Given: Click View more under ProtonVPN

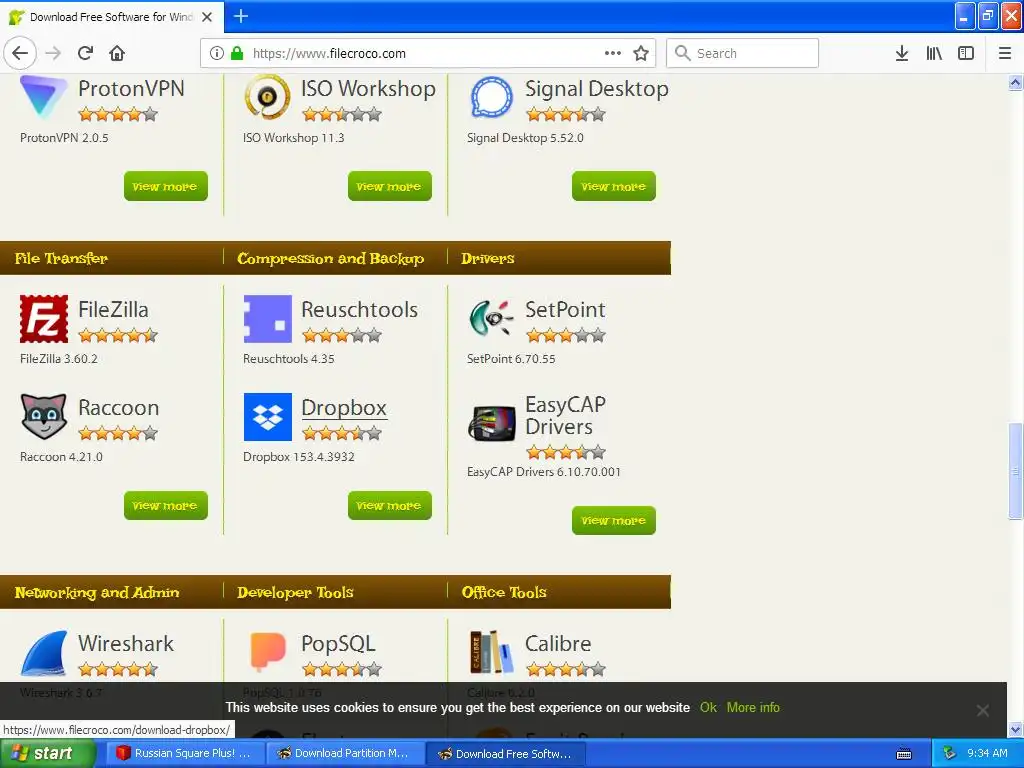Looking at the screenshot, I should pos(166,186).
